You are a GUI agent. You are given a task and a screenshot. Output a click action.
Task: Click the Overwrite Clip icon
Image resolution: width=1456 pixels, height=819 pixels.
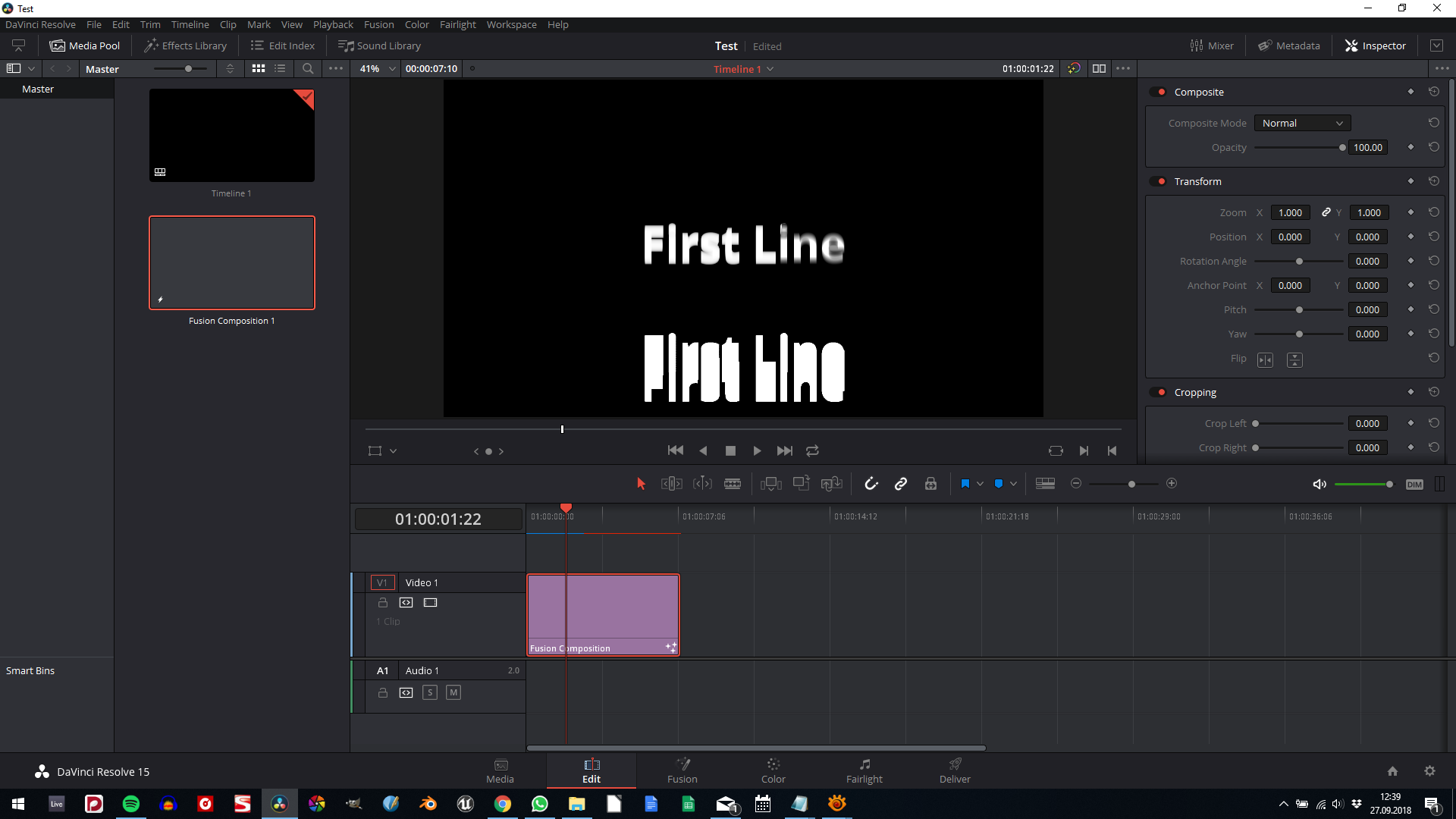pos(802,483)
